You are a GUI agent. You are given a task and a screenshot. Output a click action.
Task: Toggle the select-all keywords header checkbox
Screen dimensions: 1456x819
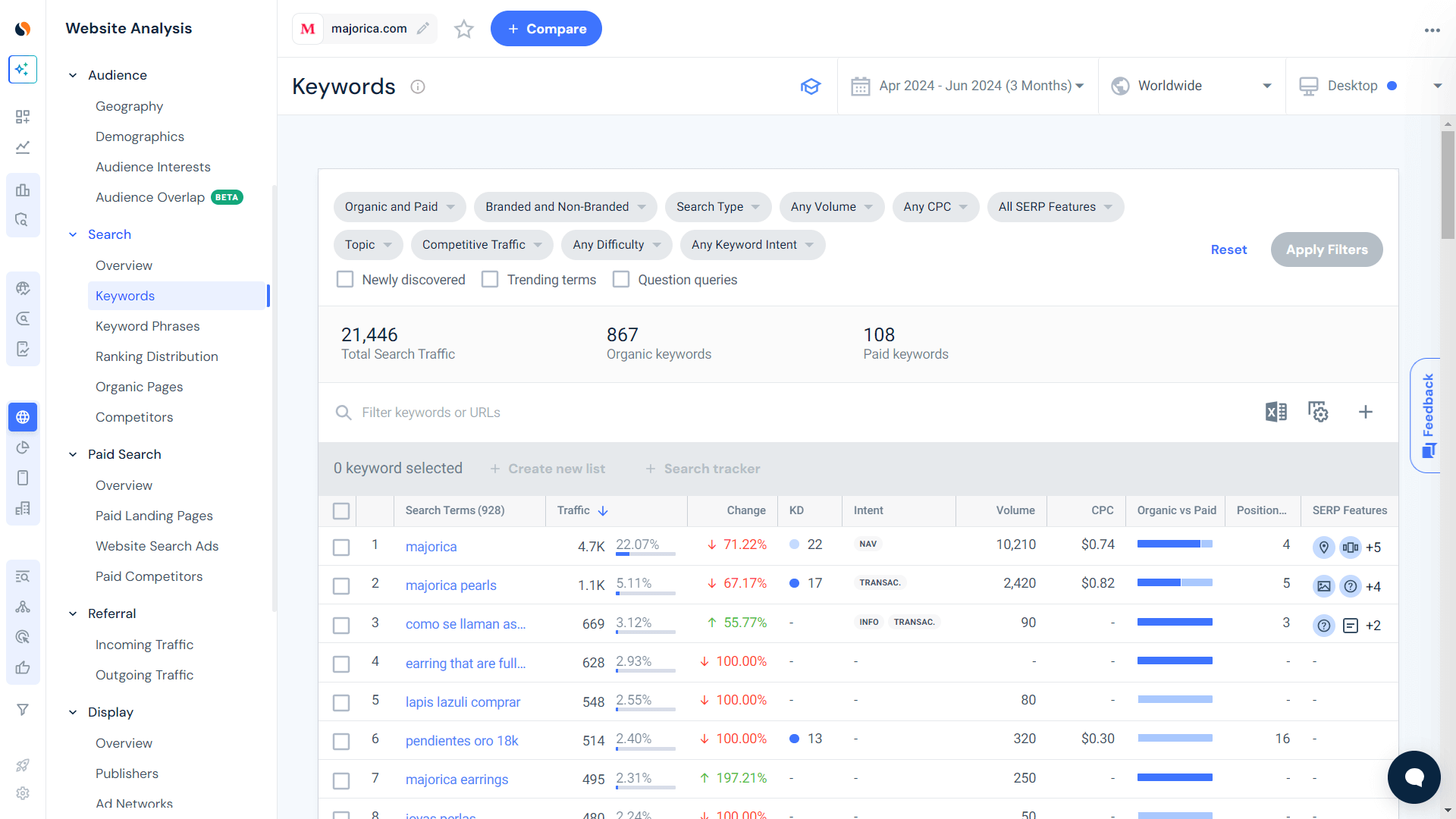(x=341, y=511)
